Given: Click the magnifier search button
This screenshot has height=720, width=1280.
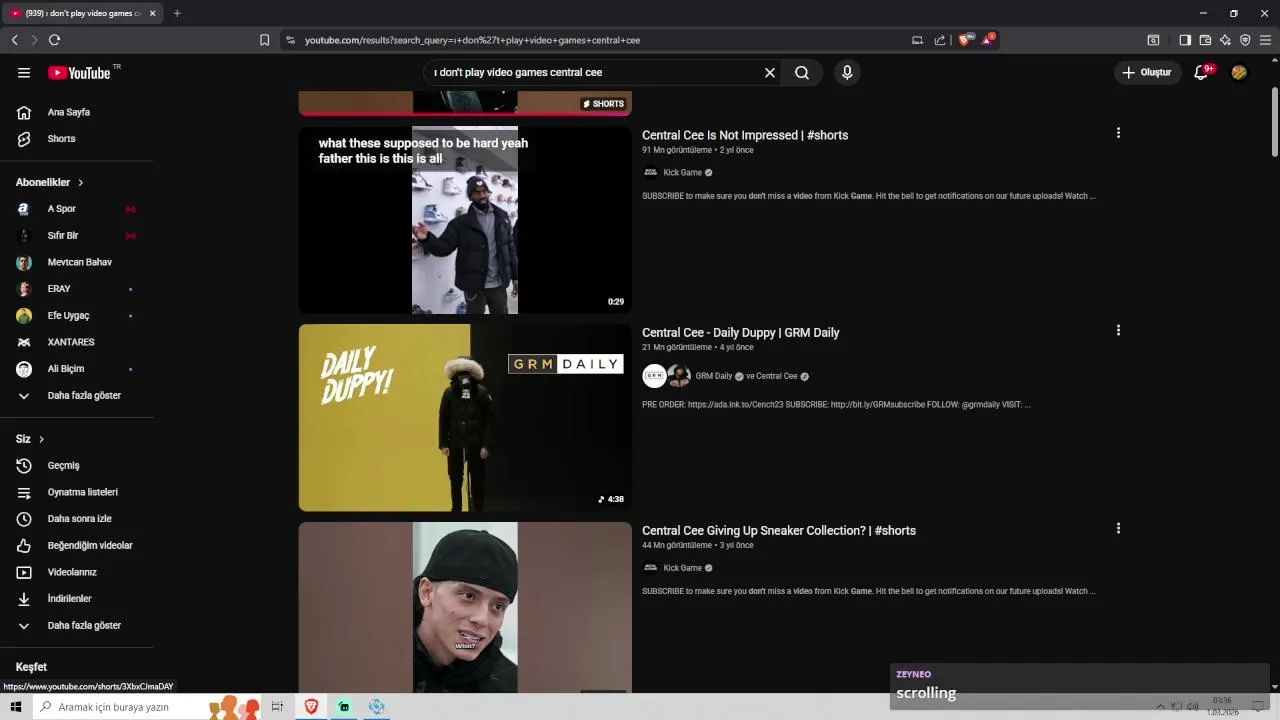Looking at the screenshot, I should [802, 73].
